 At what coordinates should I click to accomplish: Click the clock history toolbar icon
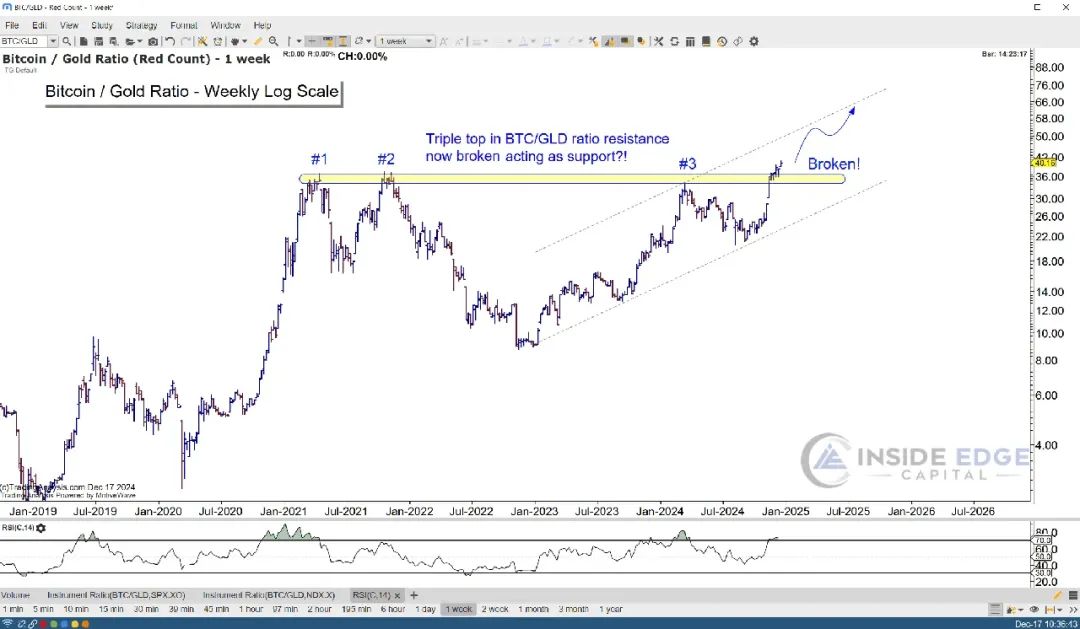pyautogui.click(x=721, y=41)
